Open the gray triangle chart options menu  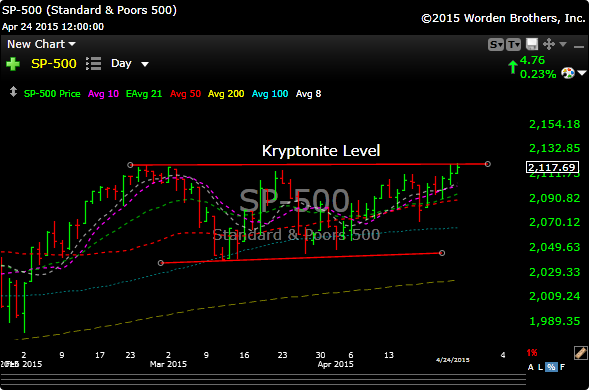point(563,44)
